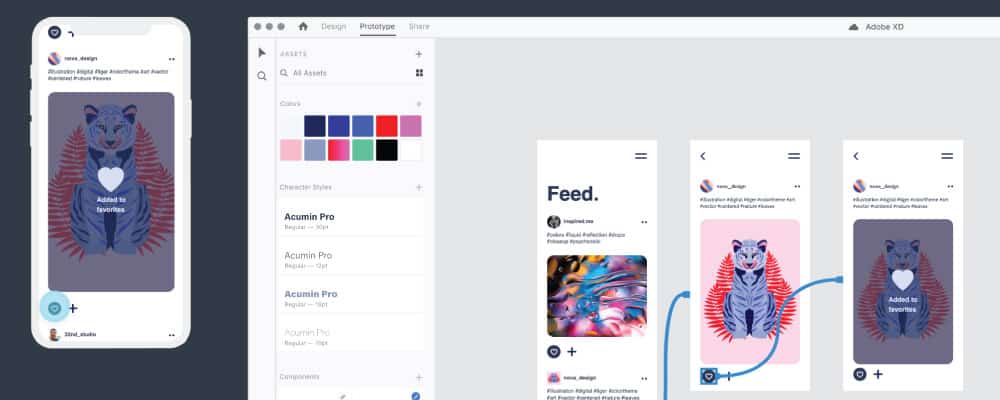Click the Feed. heading on first artboard

coord(573,194)
